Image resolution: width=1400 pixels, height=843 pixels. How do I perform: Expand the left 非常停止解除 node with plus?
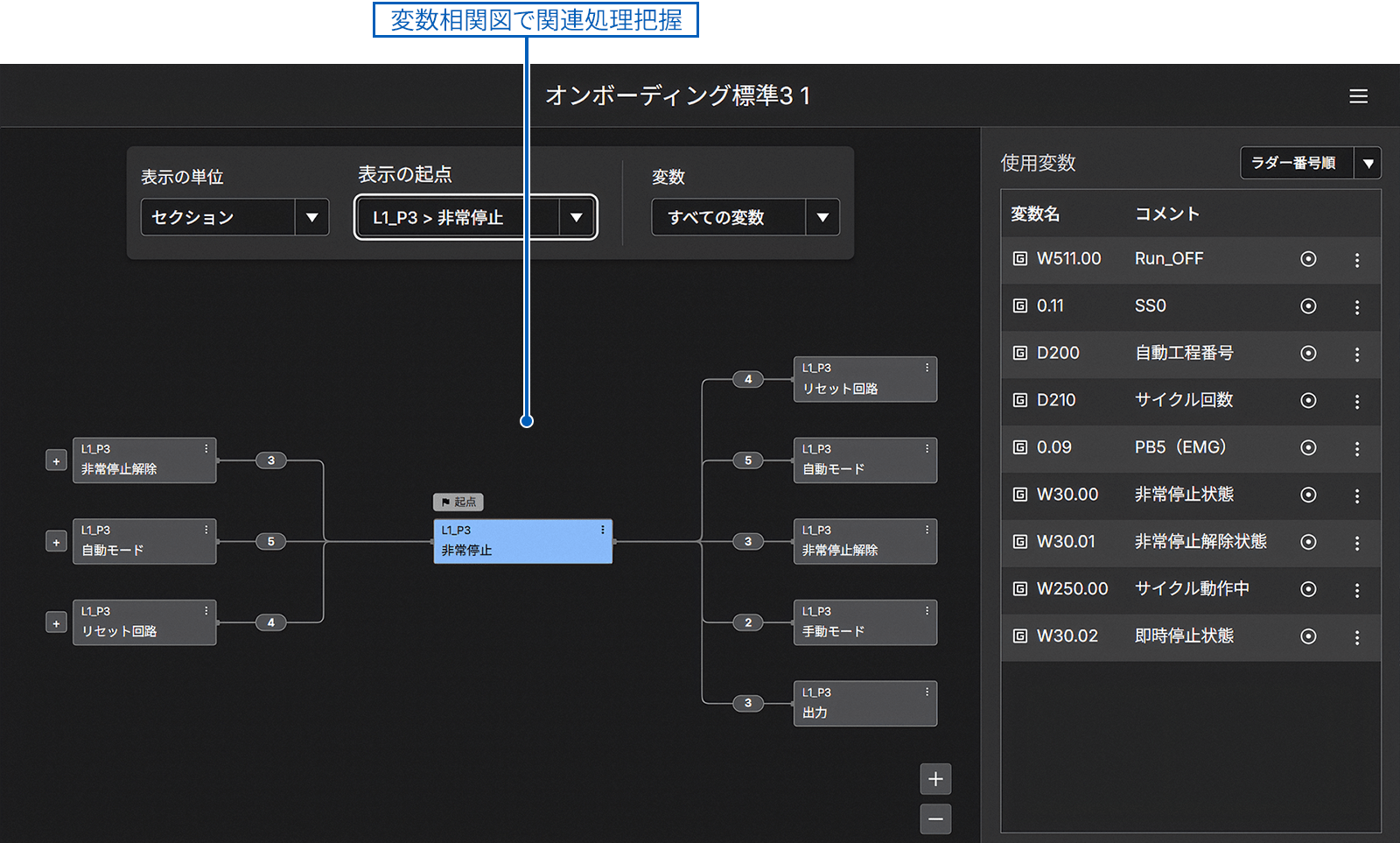(x=56, y=460)
